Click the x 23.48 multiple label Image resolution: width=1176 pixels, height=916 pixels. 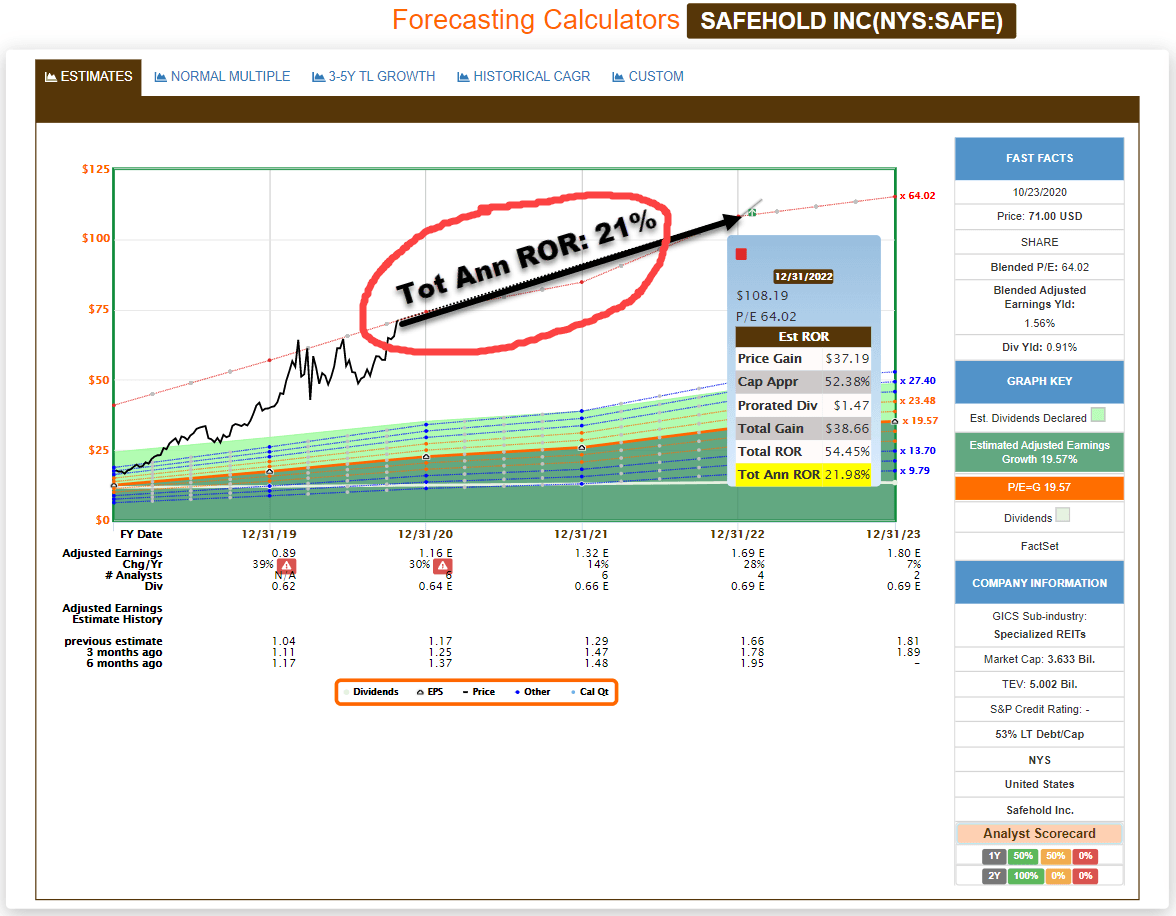(918, 401)
